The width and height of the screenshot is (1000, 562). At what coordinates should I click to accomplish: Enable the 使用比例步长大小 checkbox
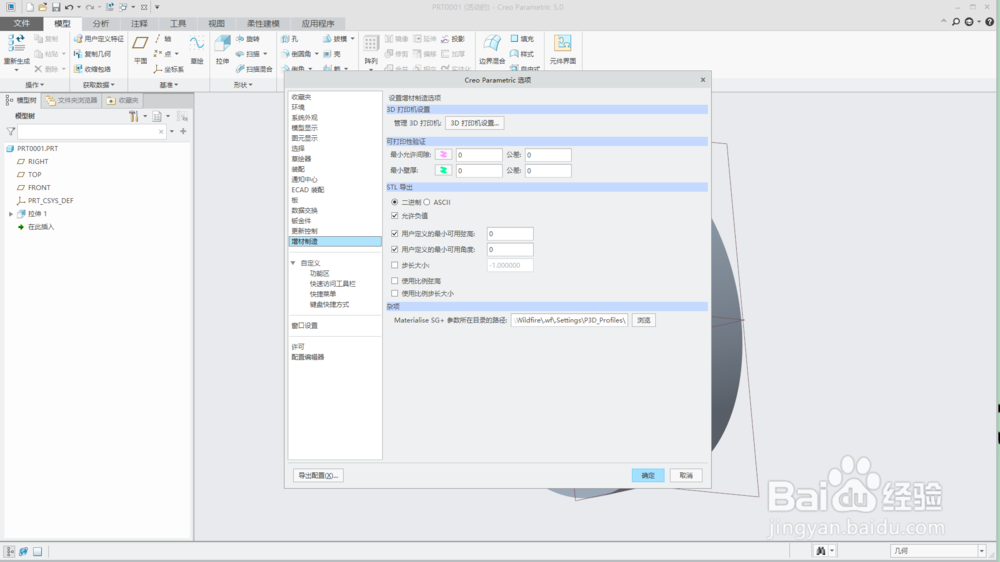395,293
